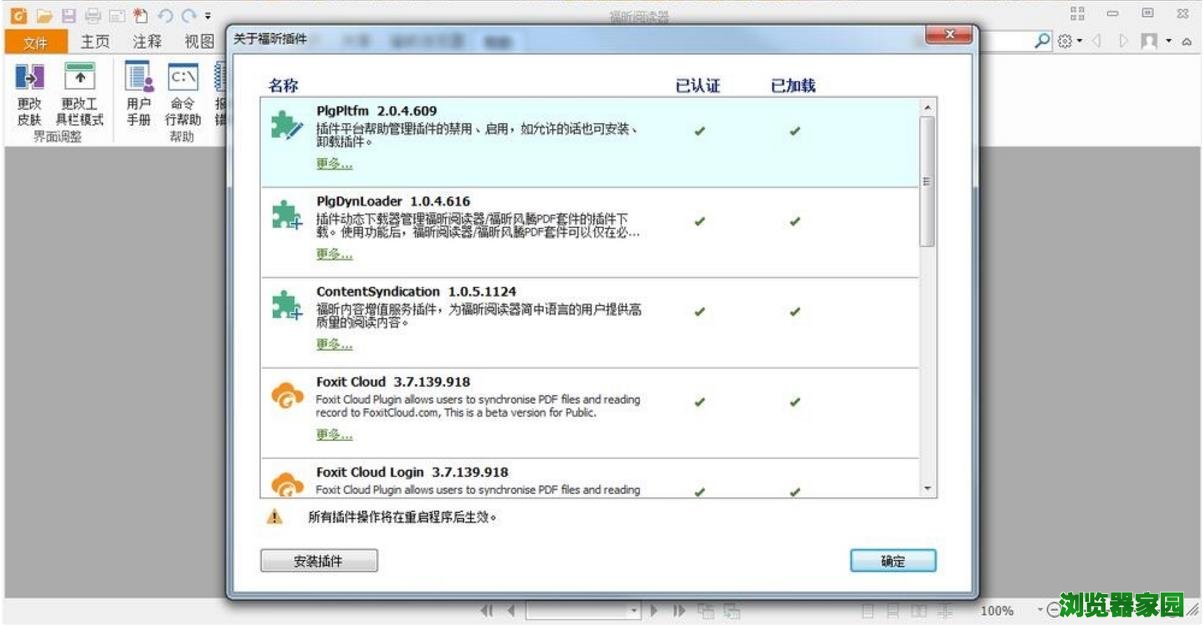The image size is (1203, 629).
Task: Click the search magnifier icon at top right
Action: (x=1042, y=41)
